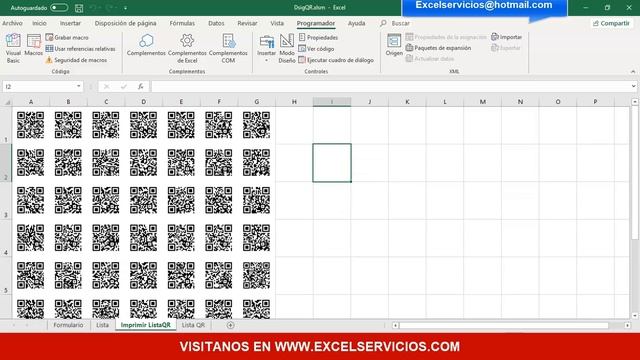Select row 3 header
The image size is (640, 360).
tap(6, 200)
